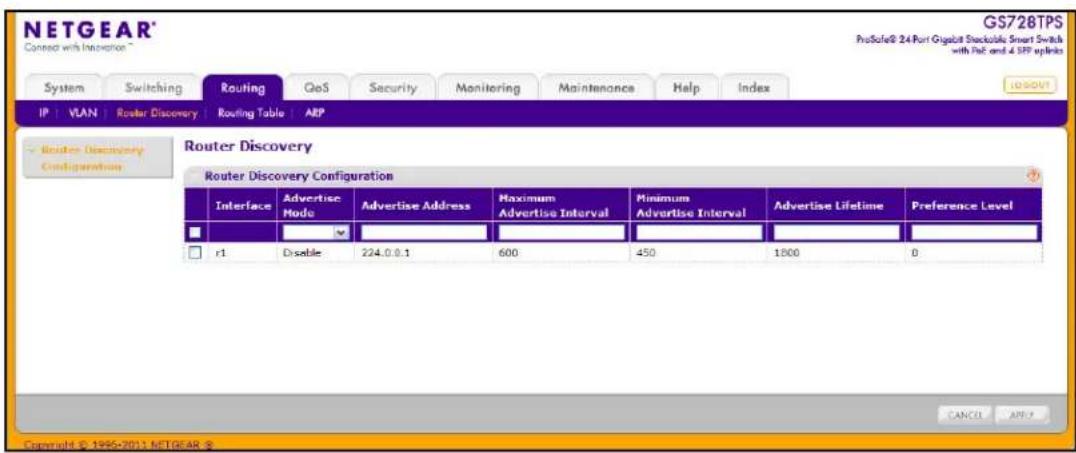Select the Routing tab

243,88
